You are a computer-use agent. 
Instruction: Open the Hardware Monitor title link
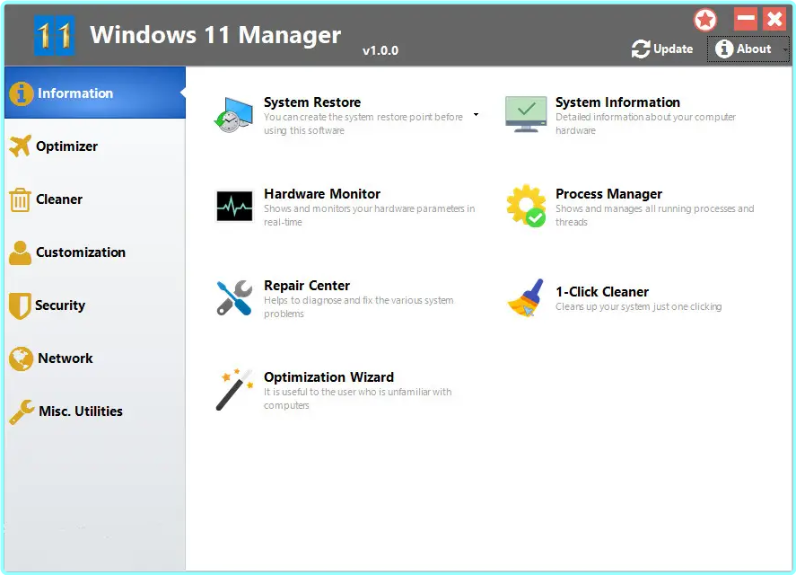point(322,194)
